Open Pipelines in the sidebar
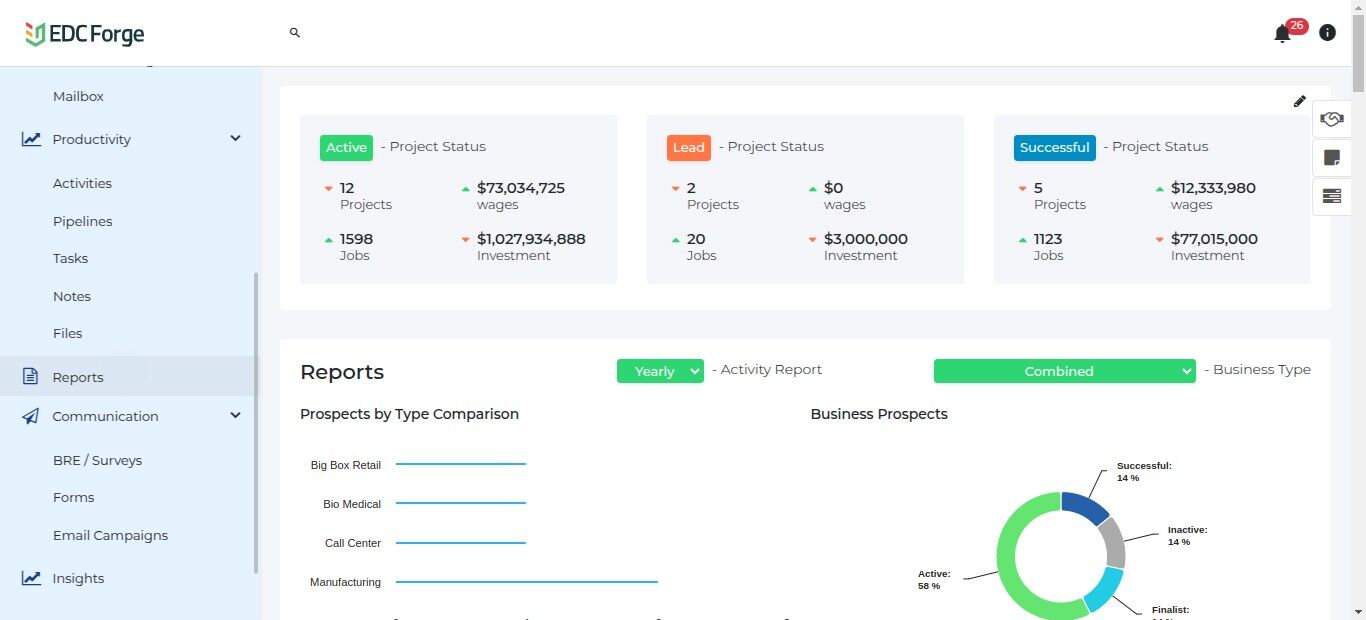The width and height of the screenshot is (1366, 620). pos(82,221)
